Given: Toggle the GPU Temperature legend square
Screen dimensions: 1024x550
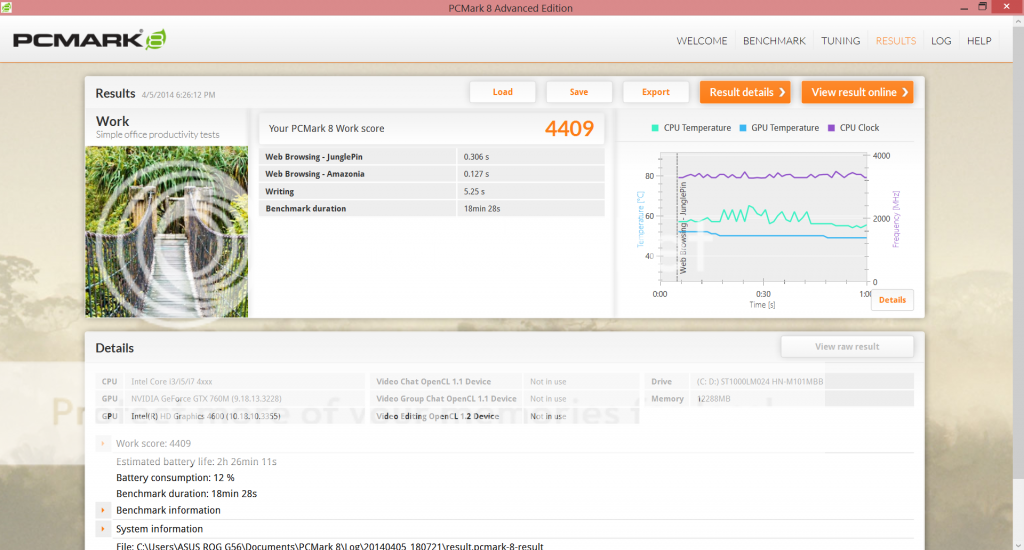Looking at the screenshot, I should coord(743,128).
